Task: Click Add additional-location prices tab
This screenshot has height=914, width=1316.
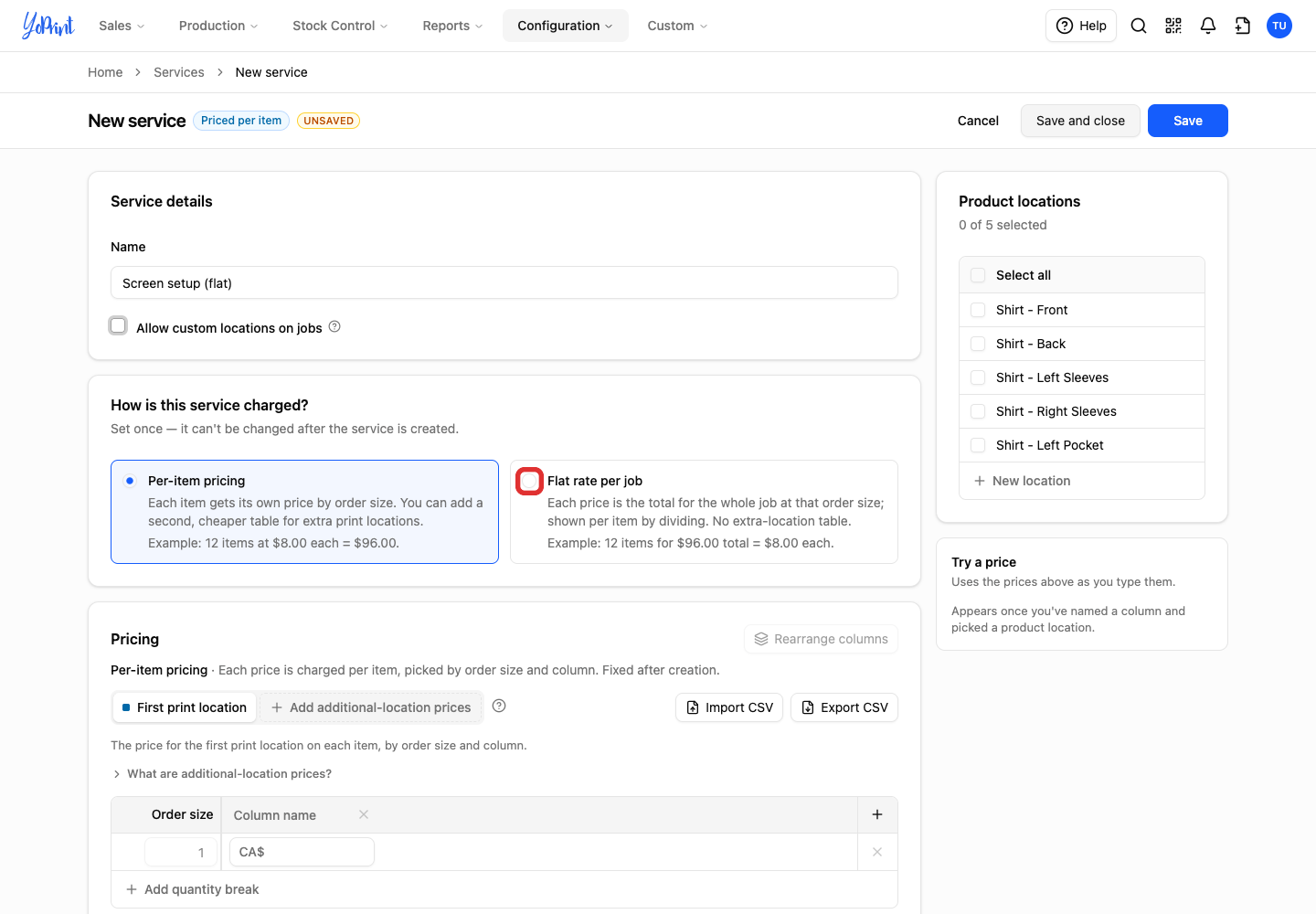Action: 371,707
